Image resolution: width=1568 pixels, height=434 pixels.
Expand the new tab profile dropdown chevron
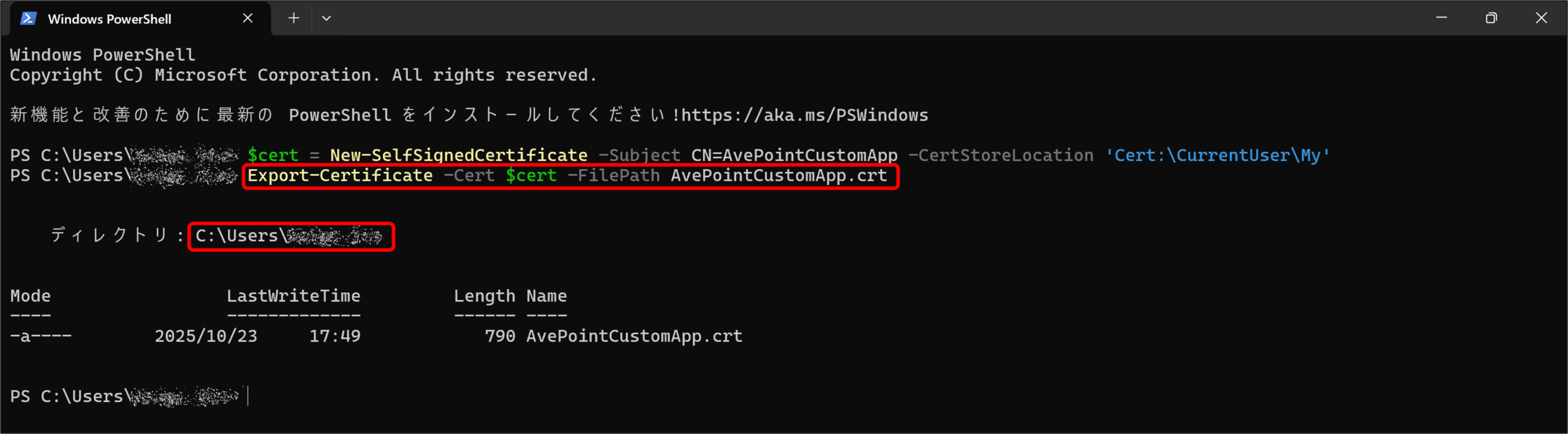pyautogui.click(x=326, y=18)
